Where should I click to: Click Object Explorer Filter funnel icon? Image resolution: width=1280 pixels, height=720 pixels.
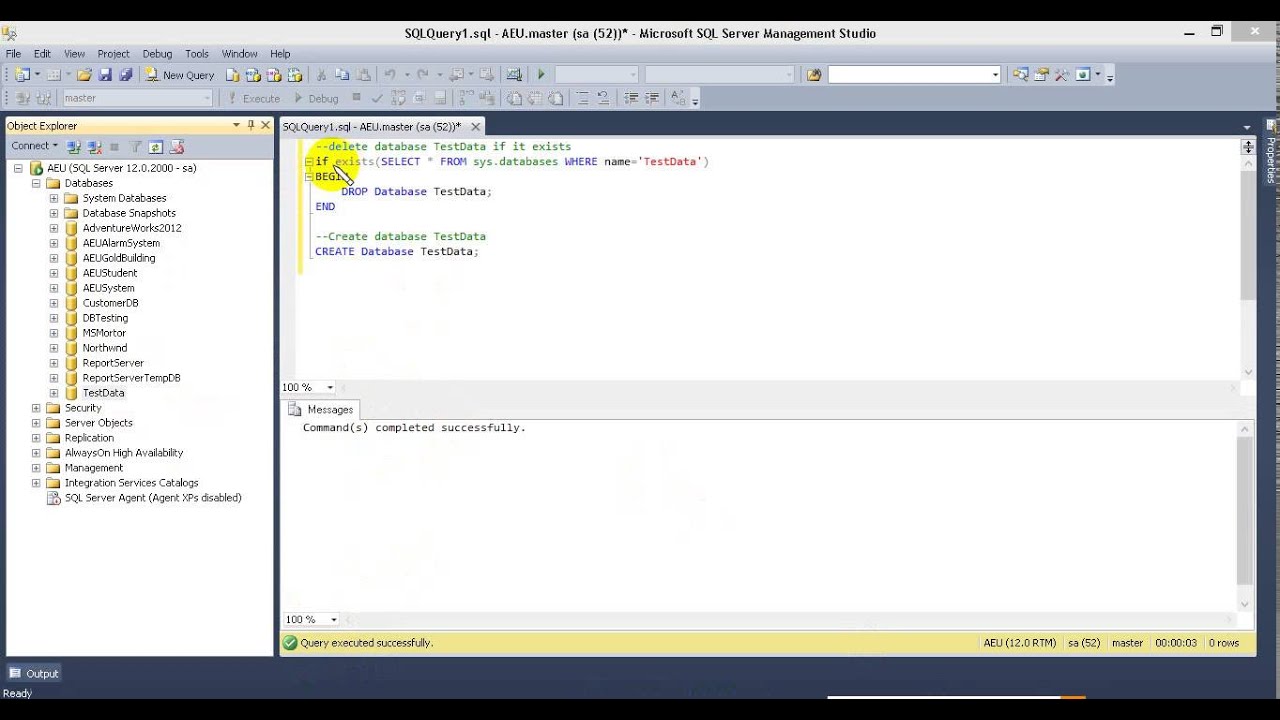(x=137, y=147)
